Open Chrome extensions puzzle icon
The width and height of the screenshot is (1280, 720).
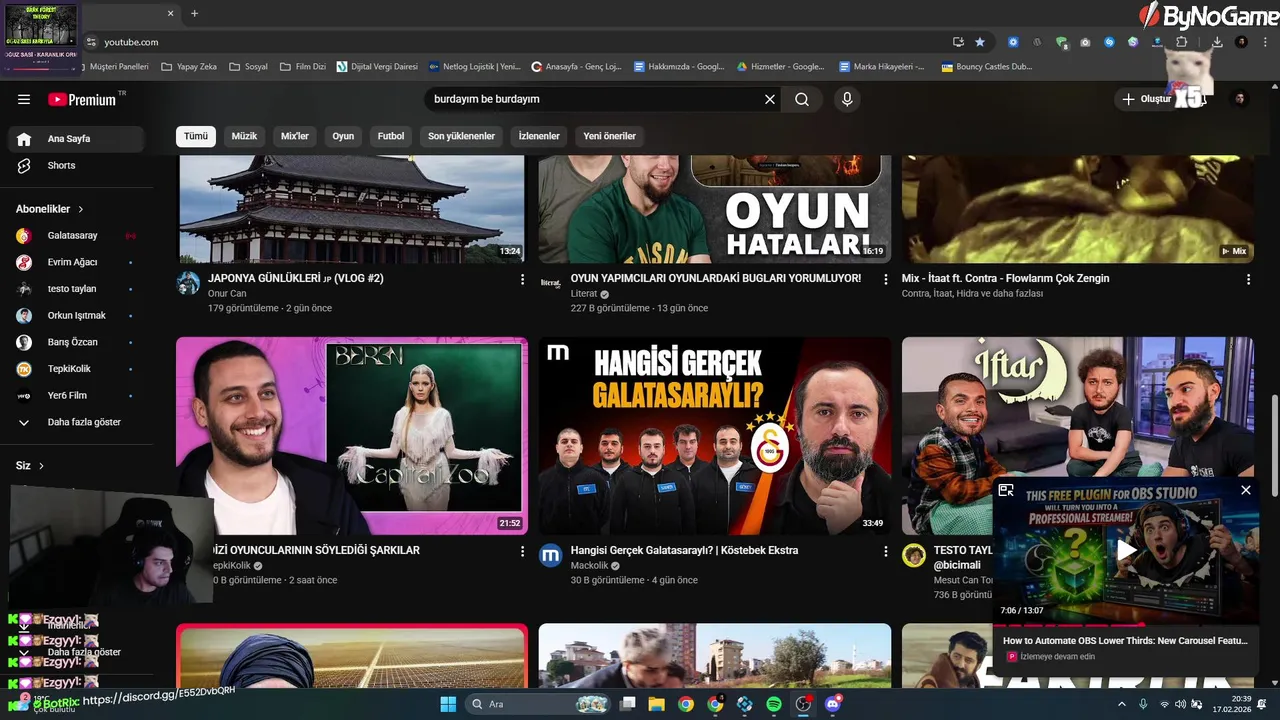pyautogui.click(x=1181, y=42)
